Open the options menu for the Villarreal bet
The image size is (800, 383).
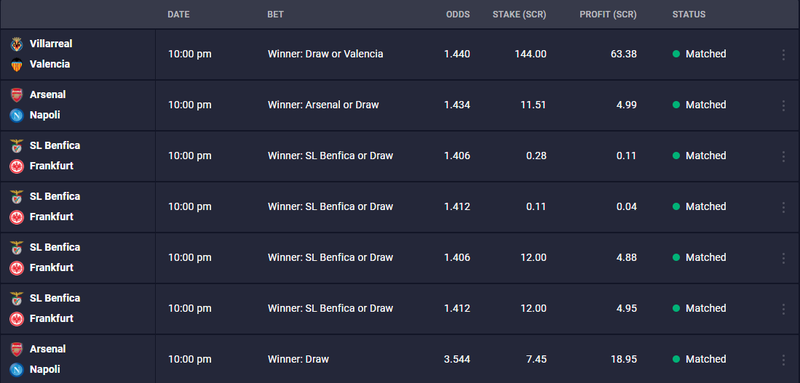[784, 55]
